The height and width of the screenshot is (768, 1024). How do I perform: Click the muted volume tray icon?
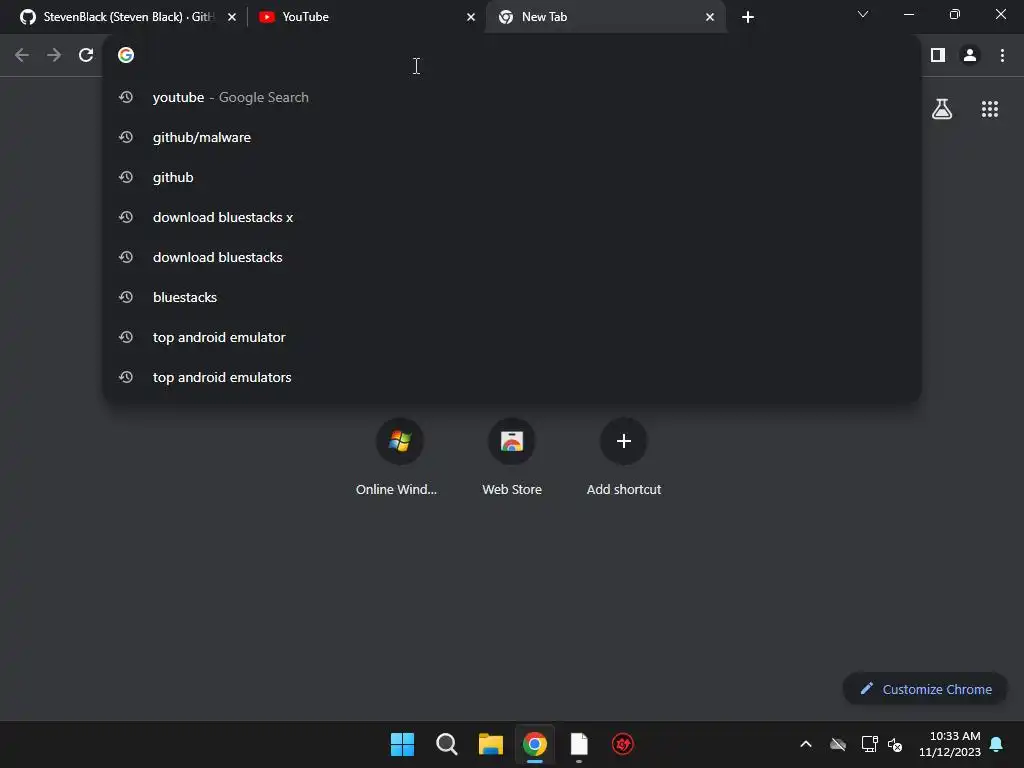[x=895, y=744]
